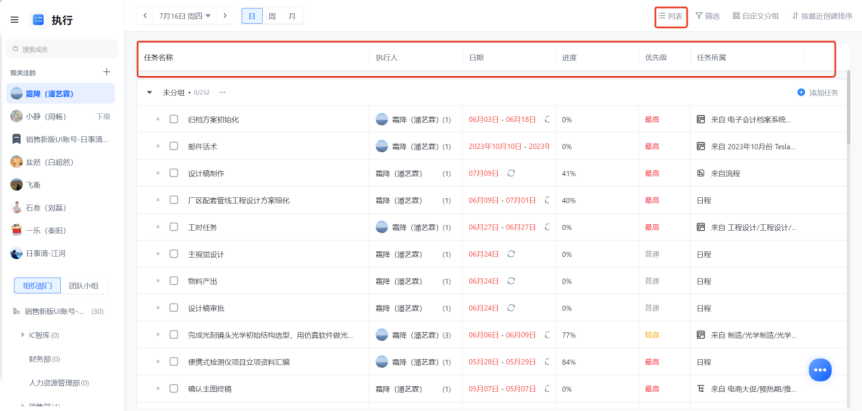
Task: Click repeat icon beside 06月03日 - 06月18日
Action: [547, 119]
